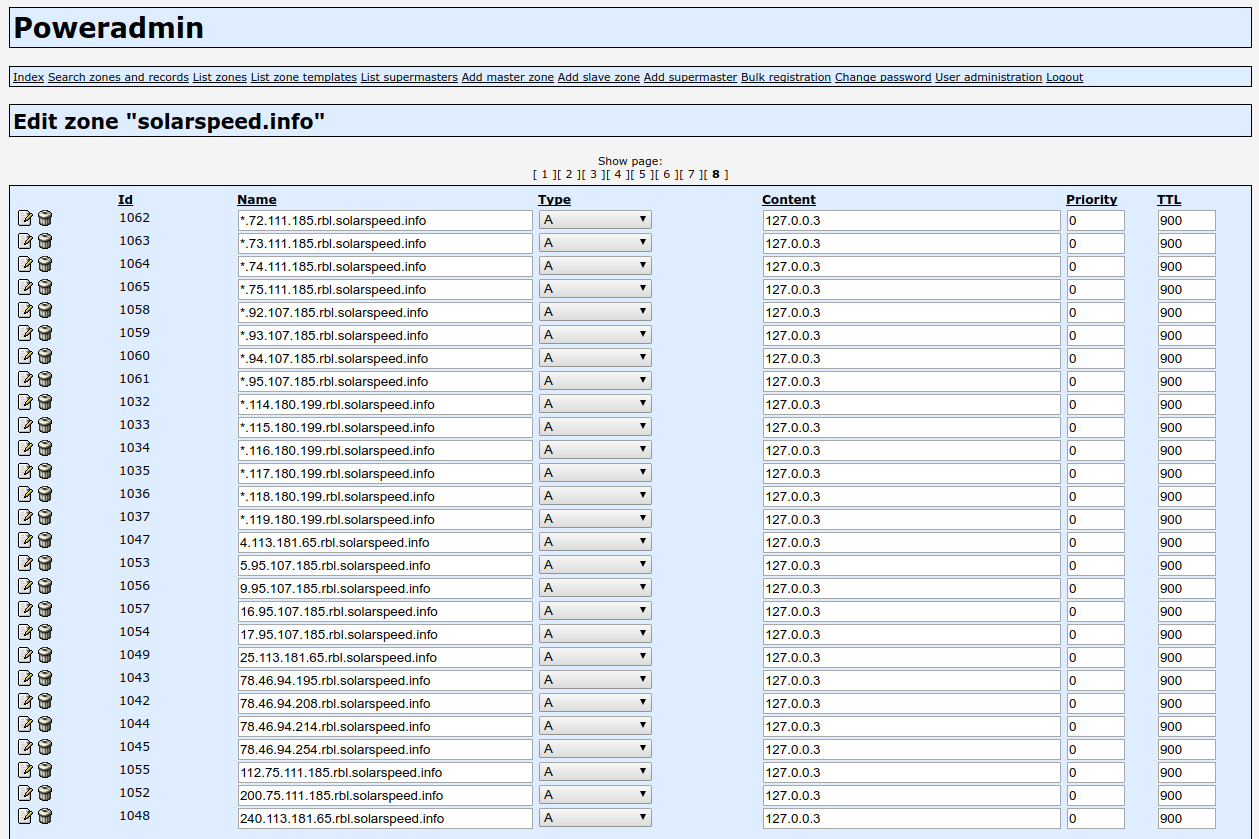Delete record 1062 with trash icon
The width and height of the screenshot is (1259, 839).
pos(45,218)
